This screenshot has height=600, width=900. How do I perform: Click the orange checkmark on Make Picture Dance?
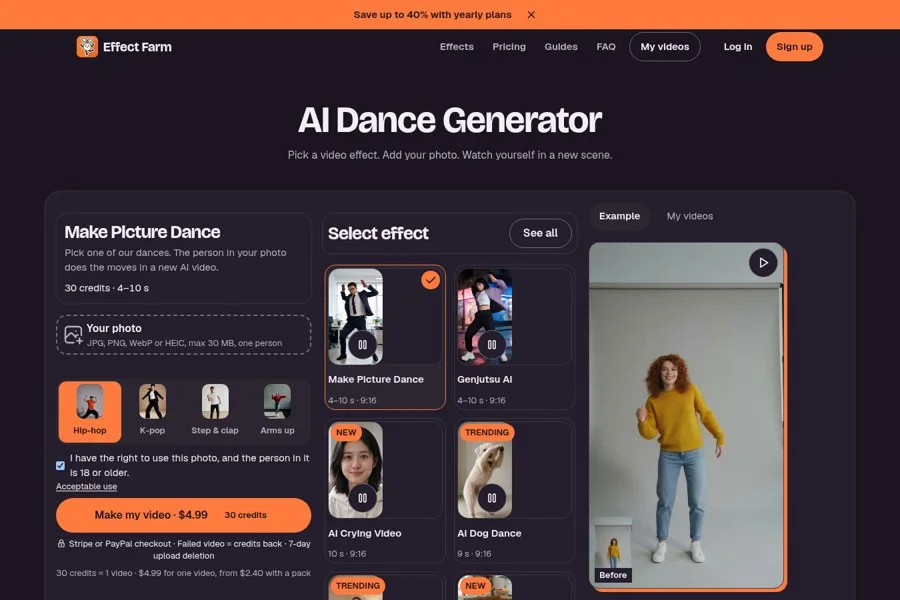pos(430,280)
